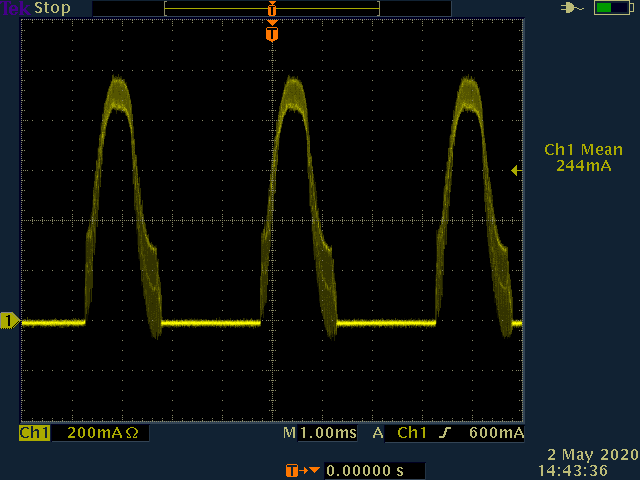The height and width of the screenshot is (480, 640).
Task: Click the Stop acquisition status label
Action: pyautogui.click(x=52, y=8)
